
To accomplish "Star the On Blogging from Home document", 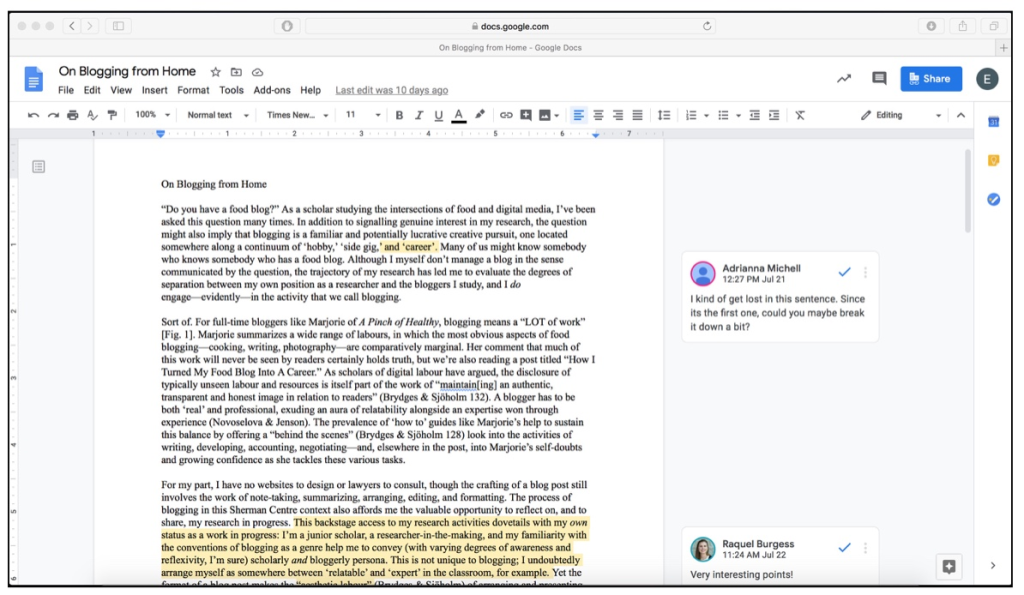I will (x=215, y=72).
